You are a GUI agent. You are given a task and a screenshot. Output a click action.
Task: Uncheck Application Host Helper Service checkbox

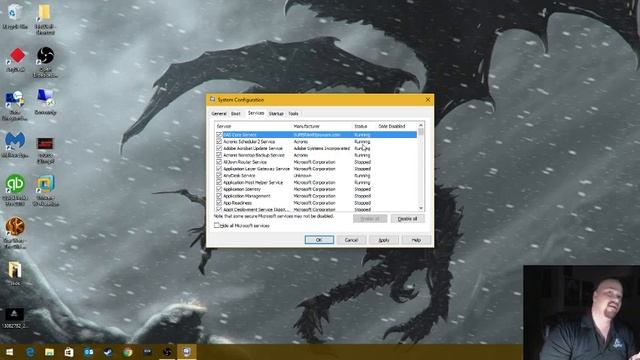pyautogui.click(x=219, y=182)
